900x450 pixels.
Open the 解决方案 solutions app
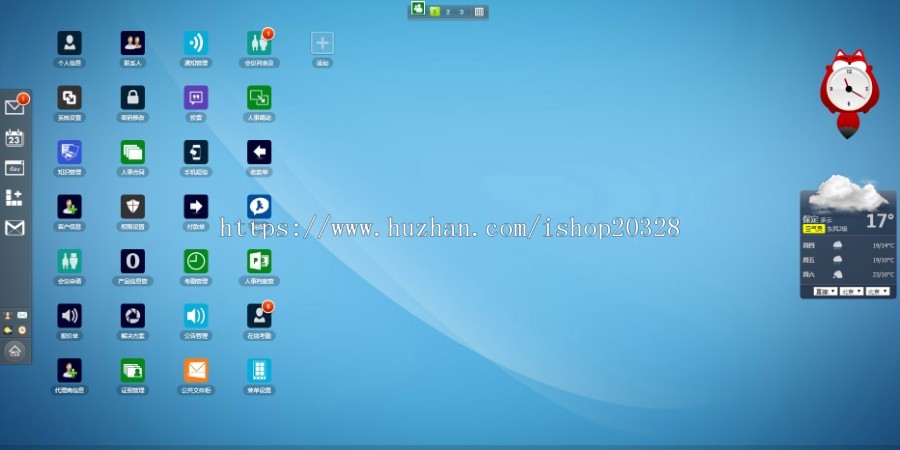[x=133, y=316]
